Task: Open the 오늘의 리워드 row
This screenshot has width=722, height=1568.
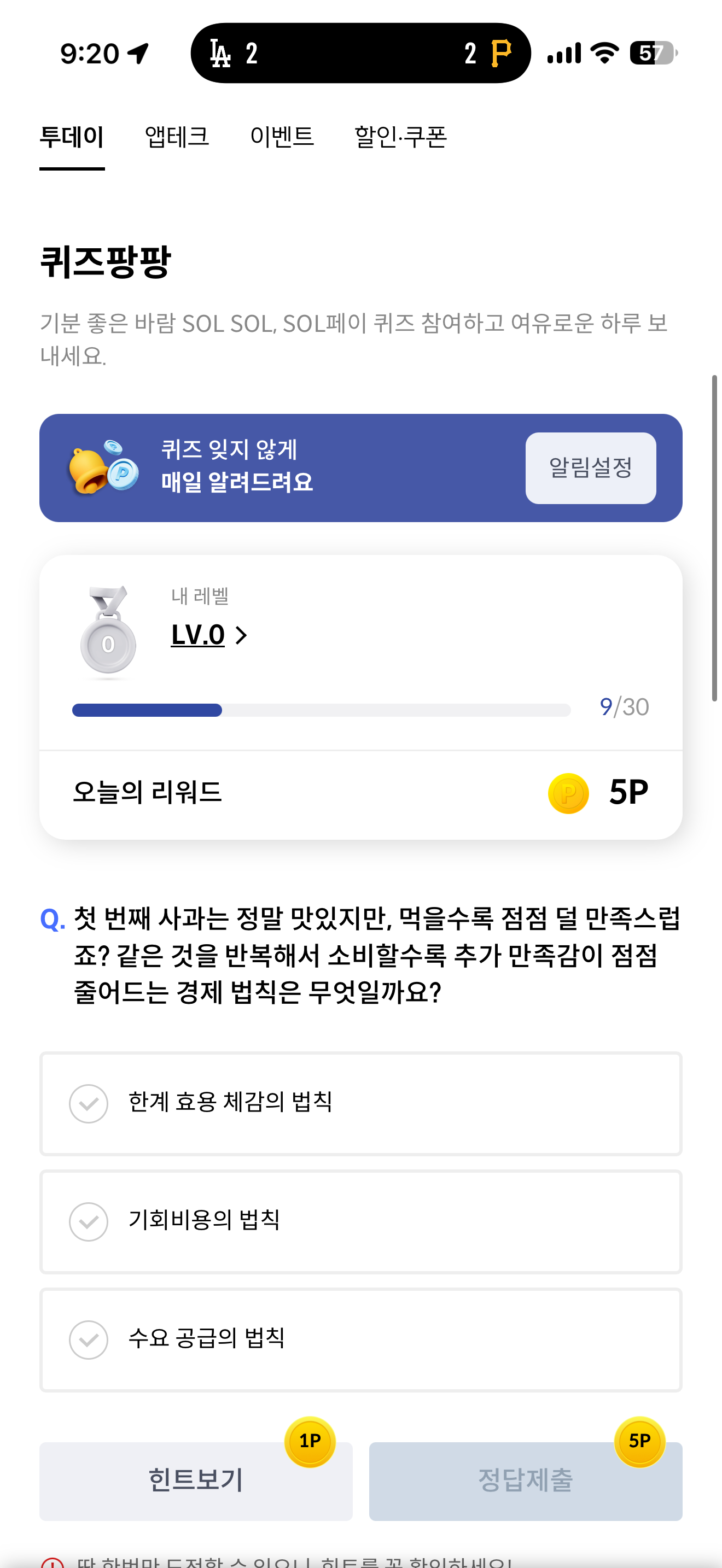Action: (x=360, y=793)
